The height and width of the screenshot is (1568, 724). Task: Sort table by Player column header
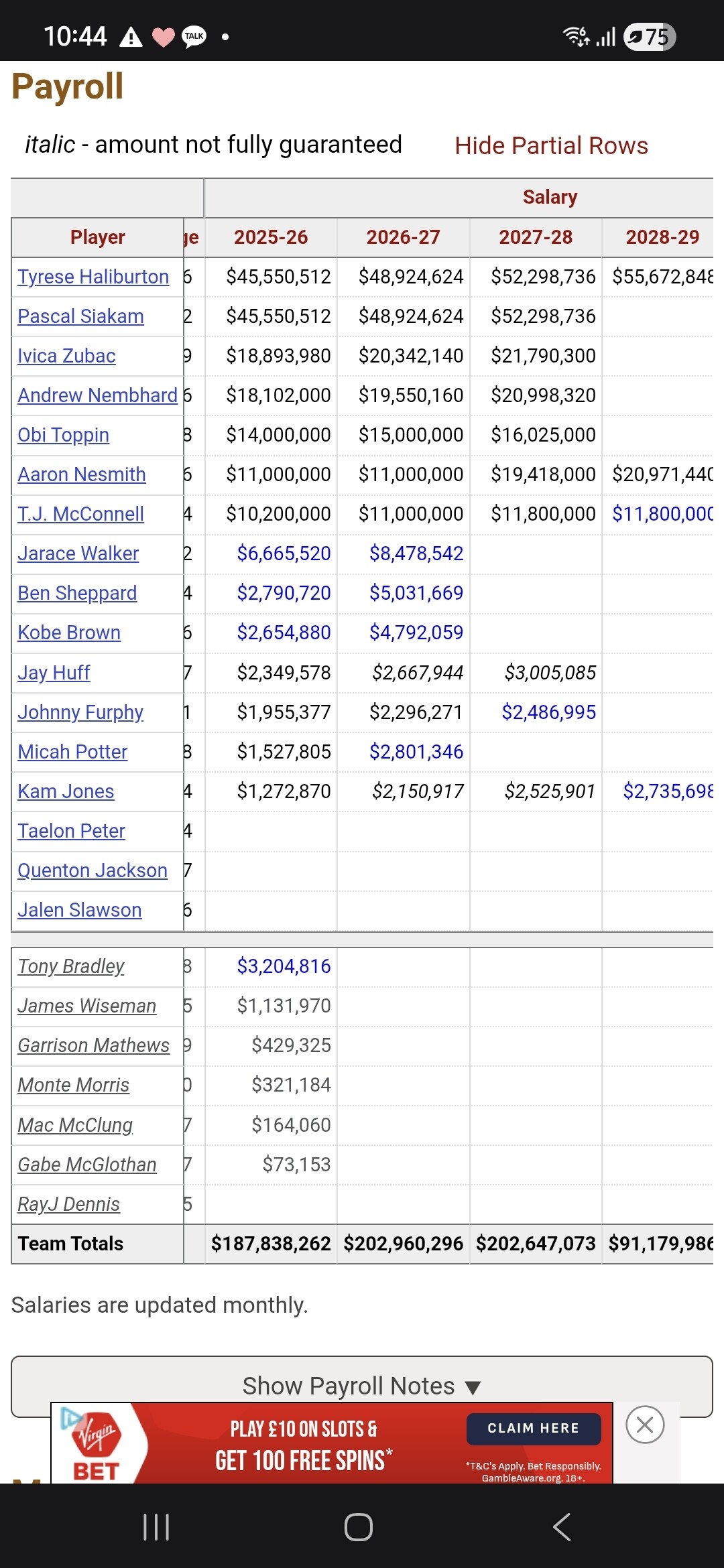click(98, 237)
